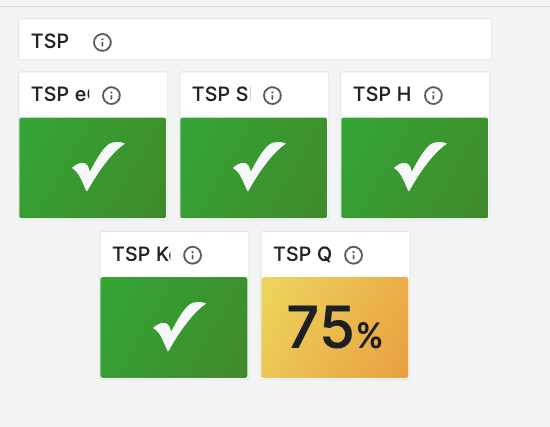Image resolution: width=550 pixels, height=427 pixels.
Task: Open the TSP row header title
Action: (50, 41)
